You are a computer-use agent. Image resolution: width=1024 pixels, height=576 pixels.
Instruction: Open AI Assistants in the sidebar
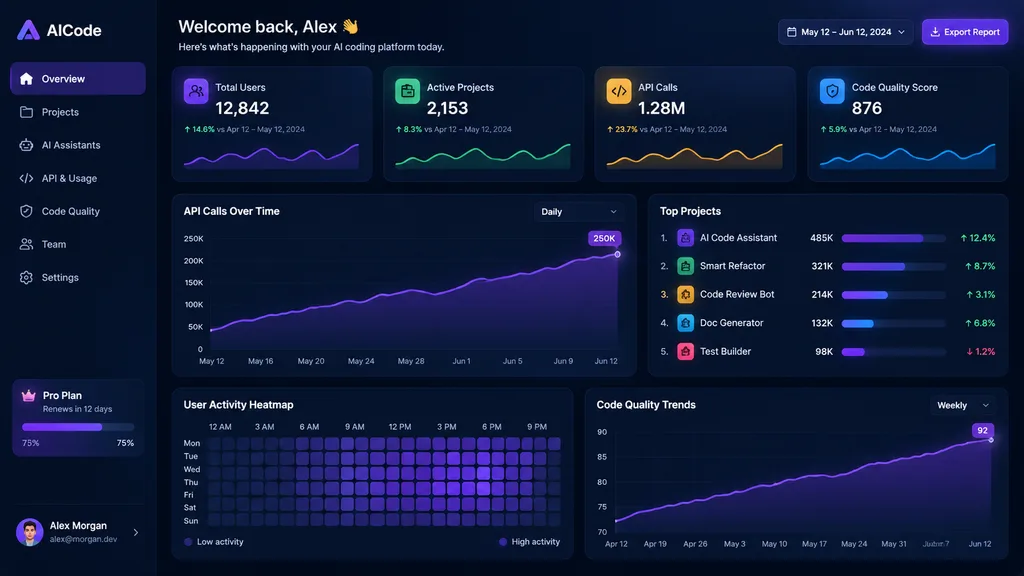click(78, 145)
